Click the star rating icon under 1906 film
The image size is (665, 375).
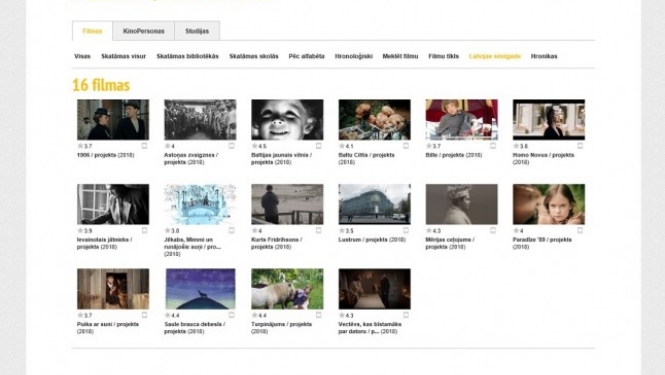click(x=80, y=146)
